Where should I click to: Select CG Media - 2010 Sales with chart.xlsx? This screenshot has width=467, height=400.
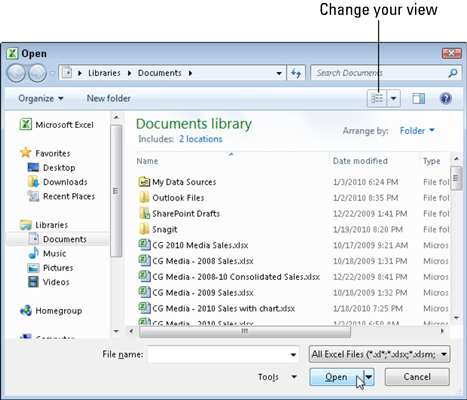coord(217,309)
